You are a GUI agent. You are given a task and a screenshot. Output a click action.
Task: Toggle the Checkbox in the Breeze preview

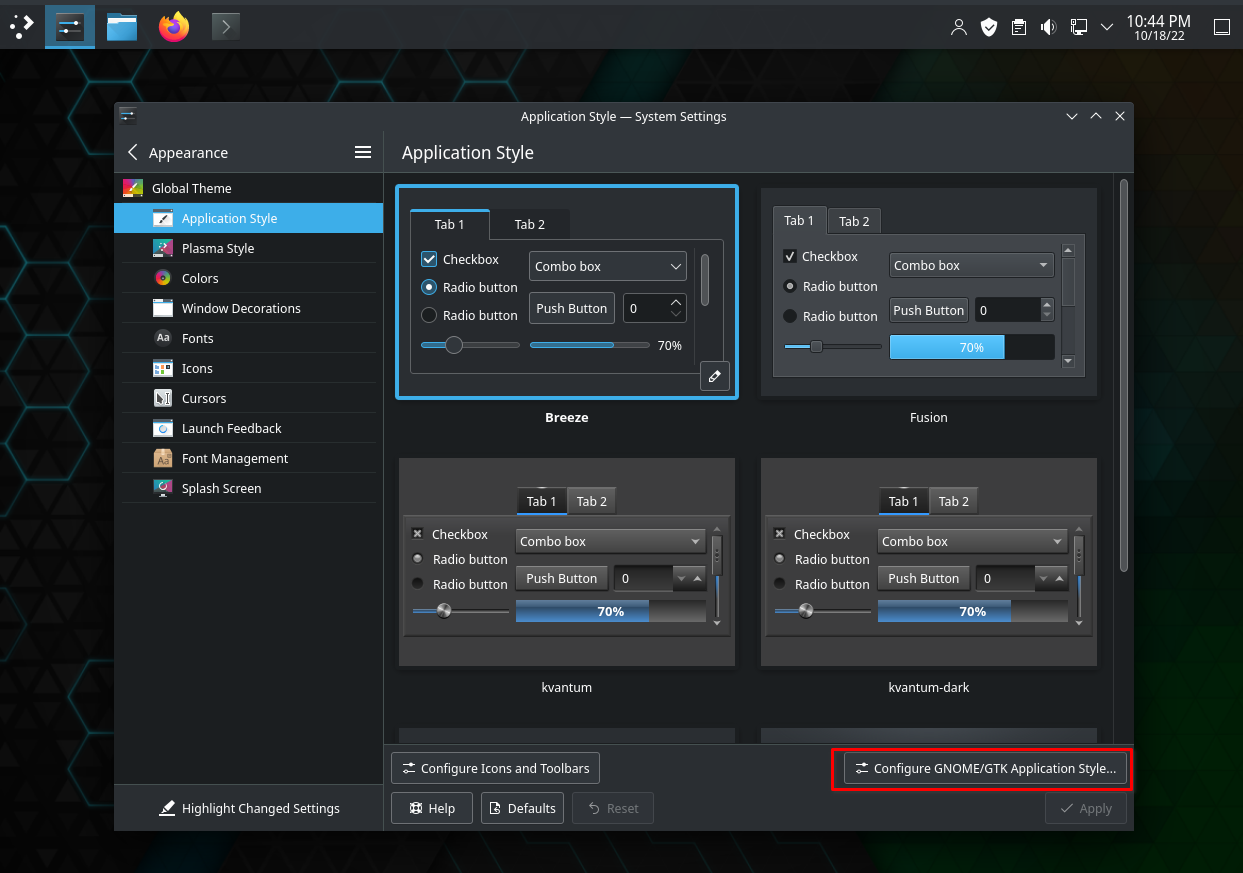(429, 259)
